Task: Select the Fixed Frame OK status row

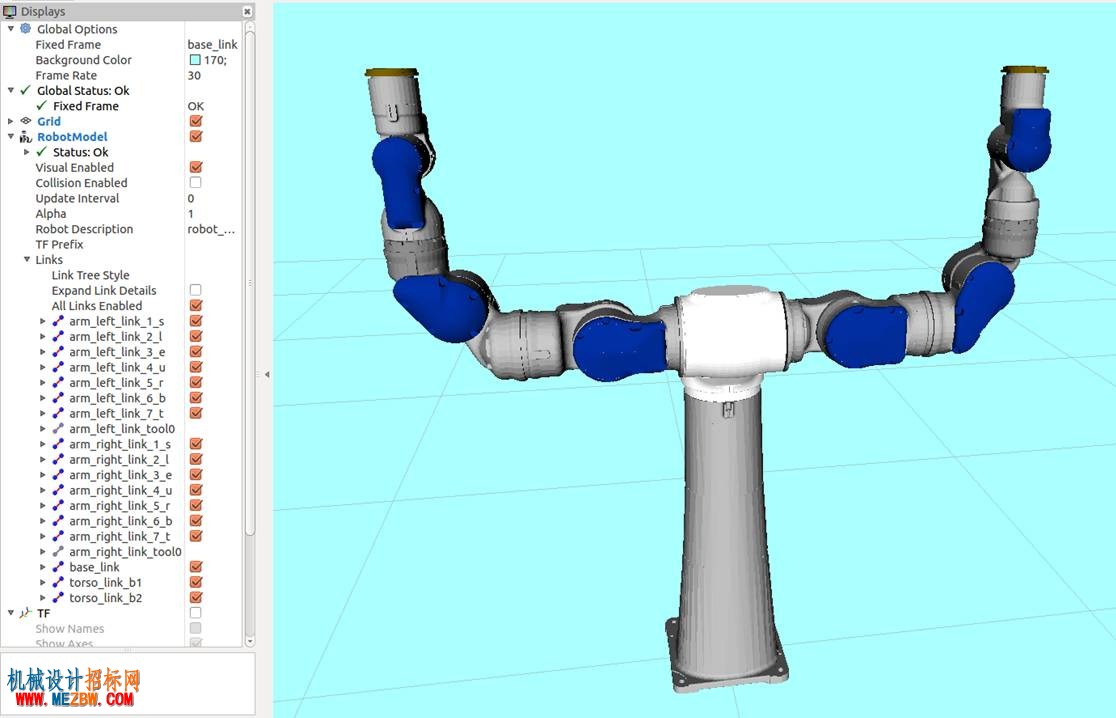Action: [x=121, y=106]
